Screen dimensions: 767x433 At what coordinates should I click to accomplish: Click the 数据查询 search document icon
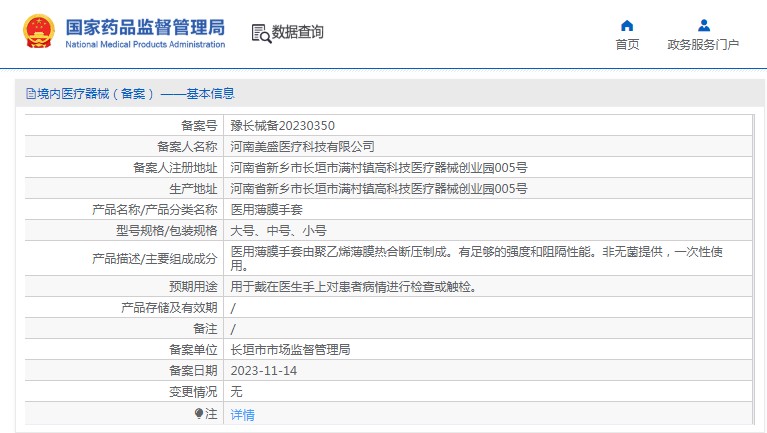click(x=261, y=33)
